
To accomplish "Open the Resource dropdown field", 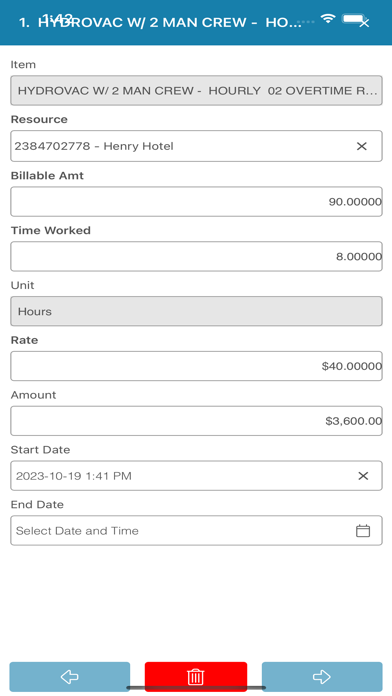I will [196, 146].
